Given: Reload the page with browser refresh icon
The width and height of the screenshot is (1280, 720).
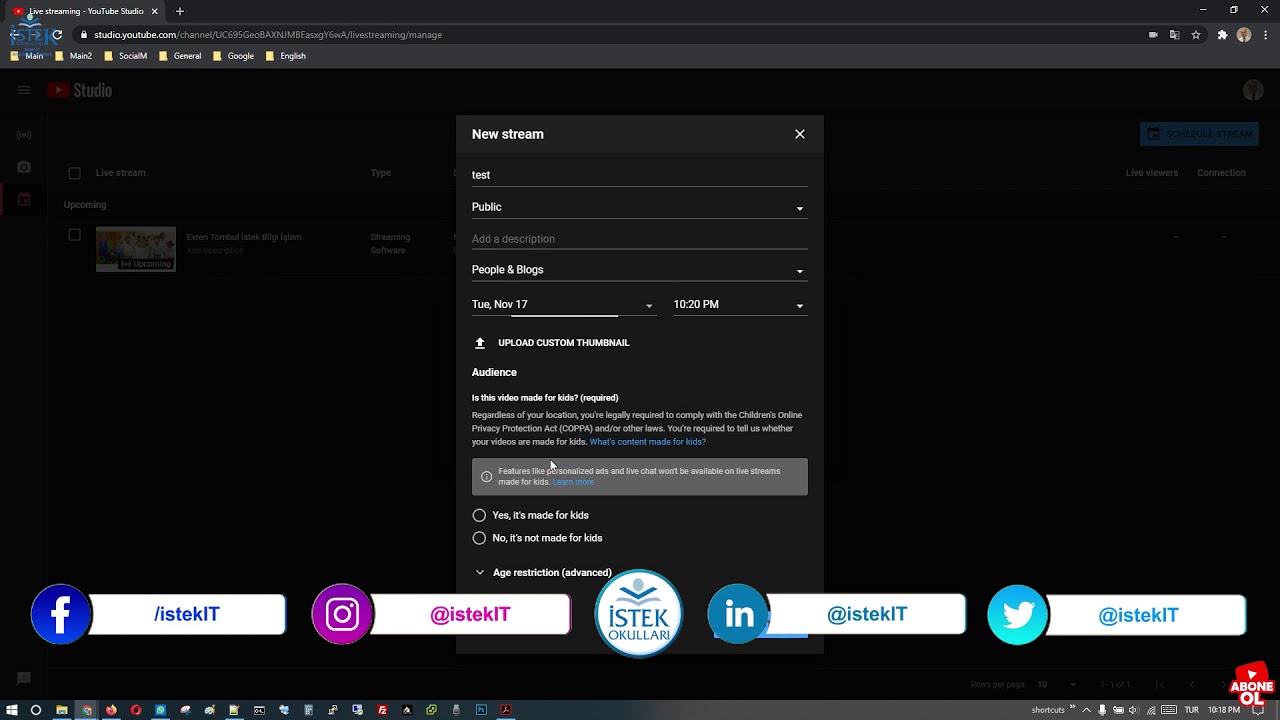Looking at the screenshot, I should tap(57, 35).
